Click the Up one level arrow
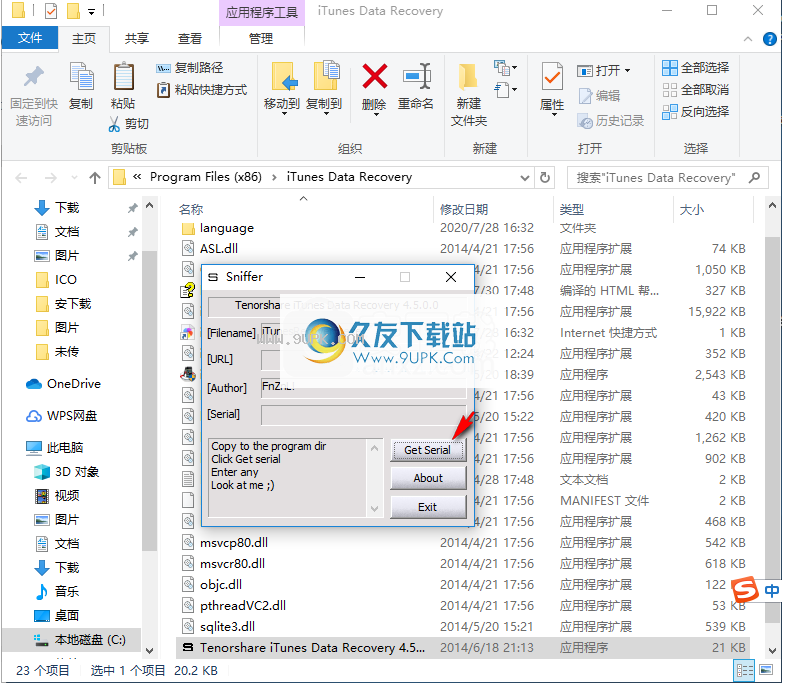Image resolution: width=786 pixels, height=683 pixels. pos(95,178)
